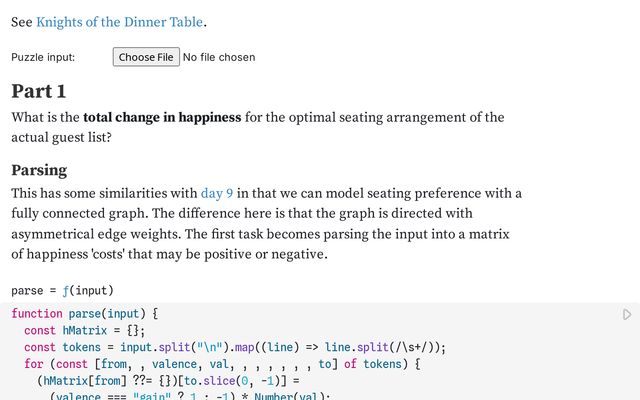This screenshot has height=400, width=640.
Task: Click the Part 1 heading
Action: pos(39,91)
